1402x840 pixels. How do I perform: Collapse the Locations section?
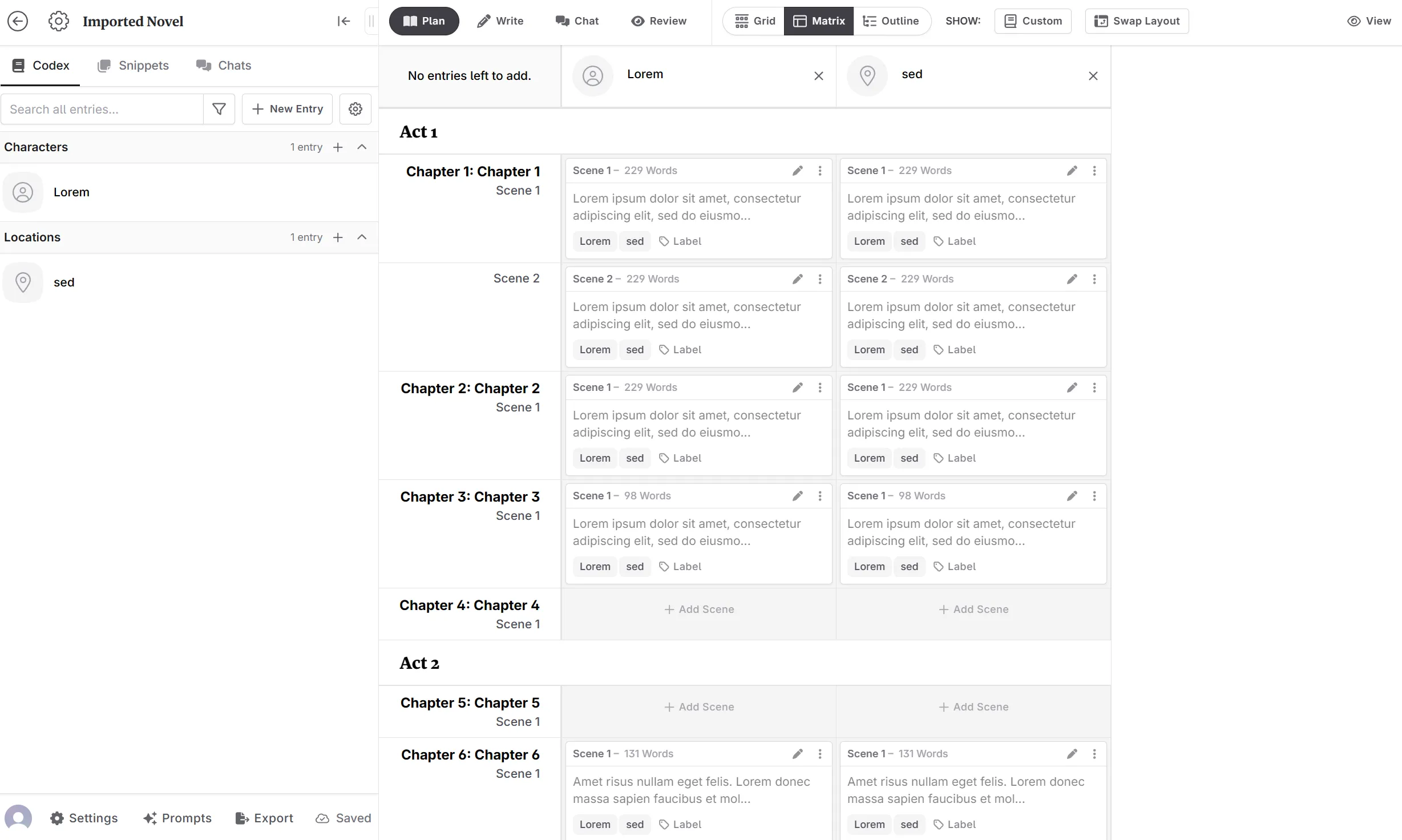pos(362,237)
